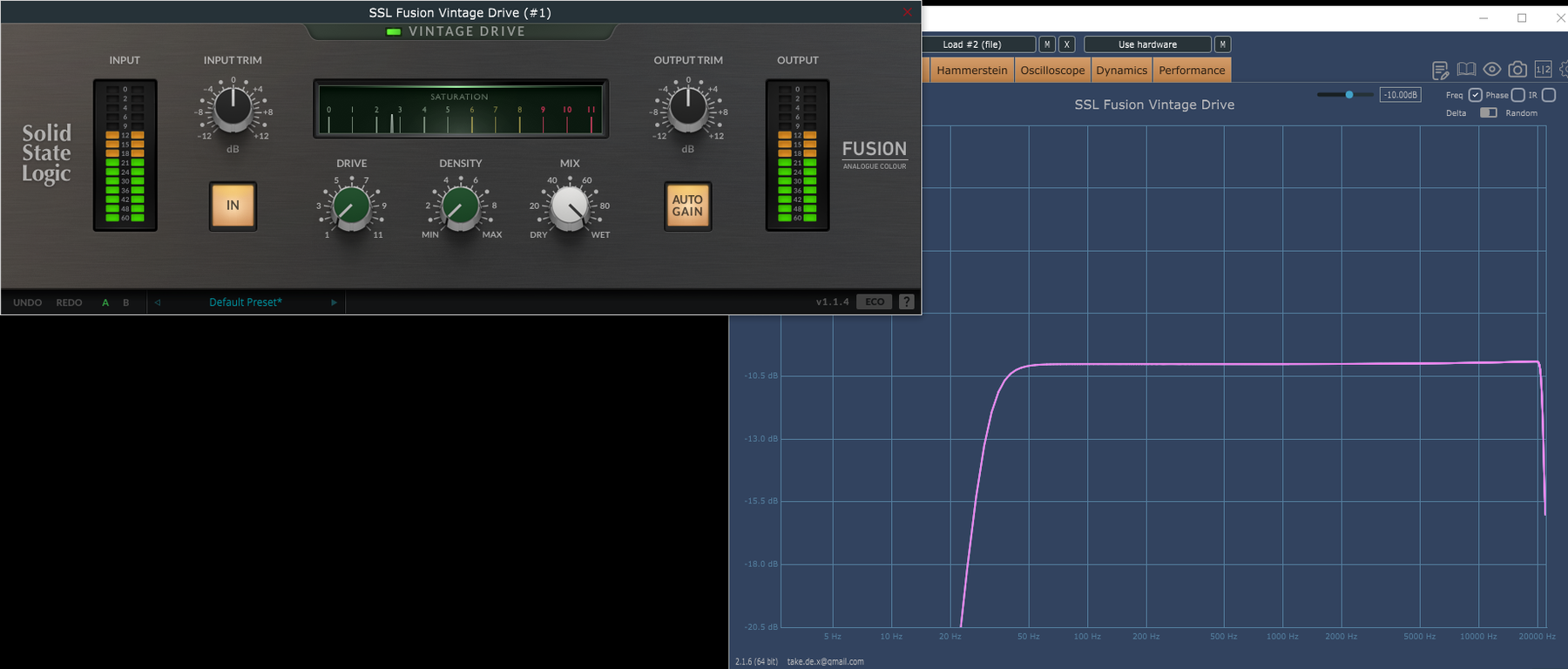
Task: Click the Use hardware button
Action: [1147, 44]
